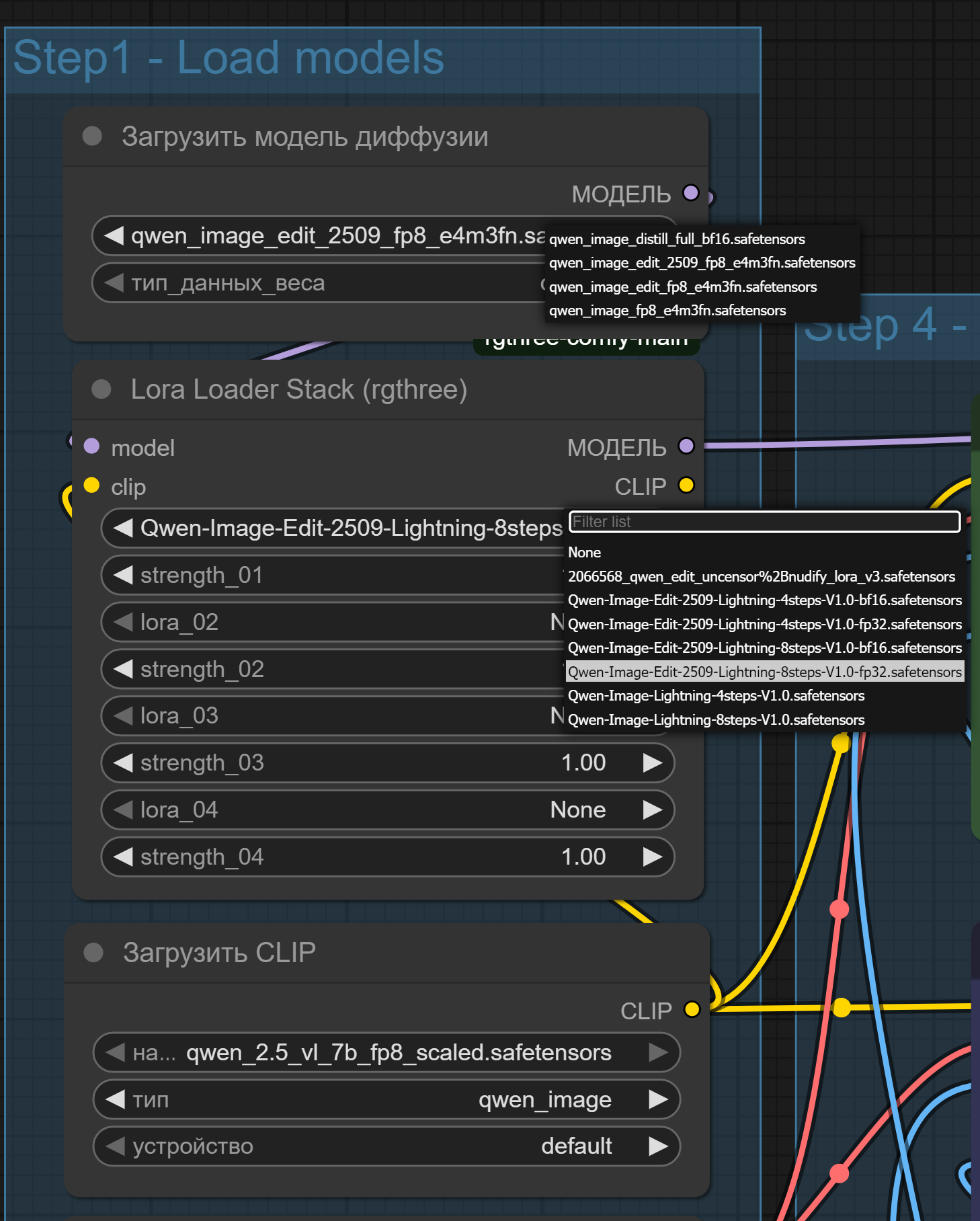Click the right arrow of устройство
This screenshot has width=980, height=1221.
click(x=658, y=1146)
